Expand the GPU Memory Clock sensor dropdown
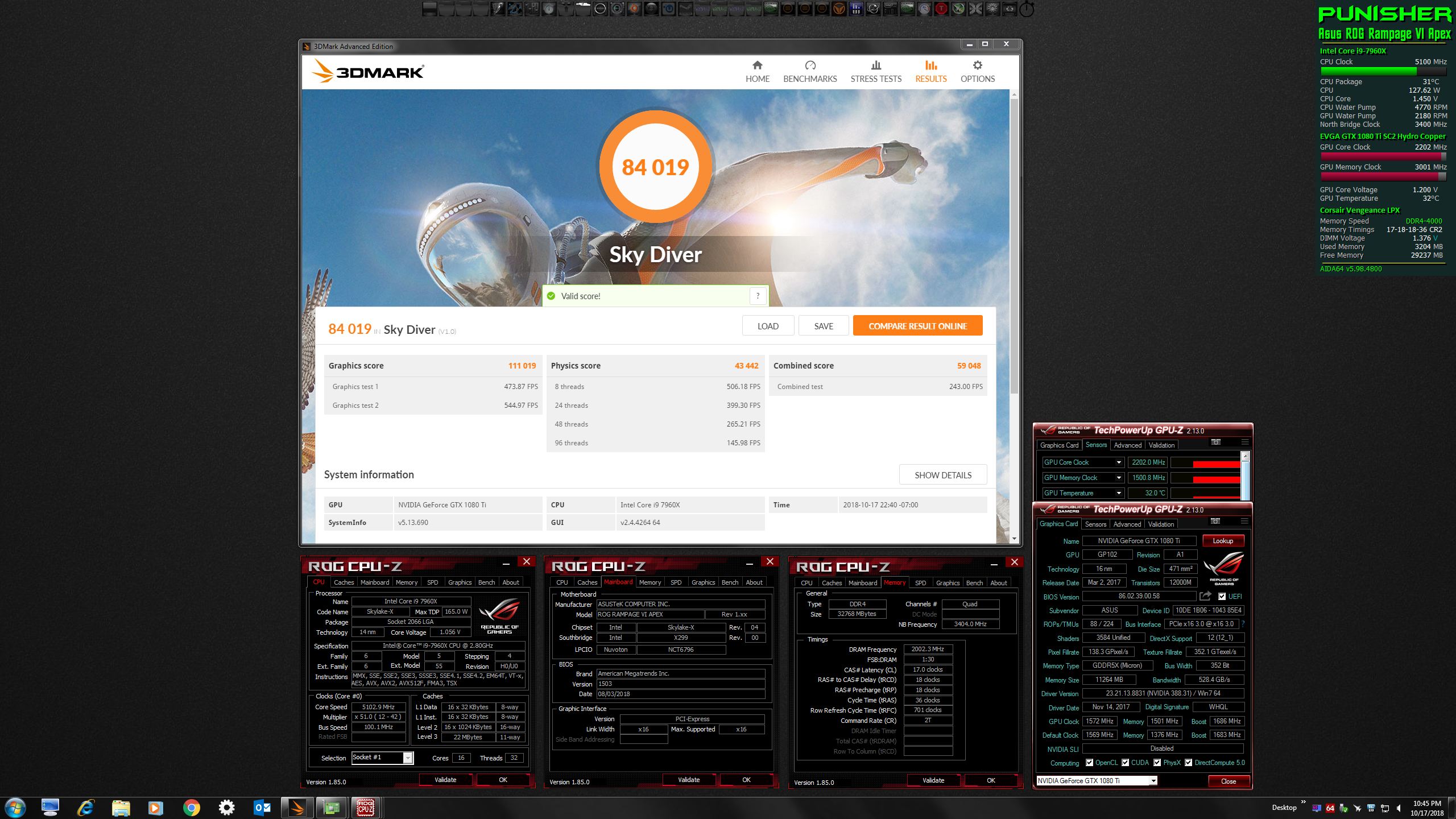Viewport: 1456px width, 819px height. point(1118,478)
